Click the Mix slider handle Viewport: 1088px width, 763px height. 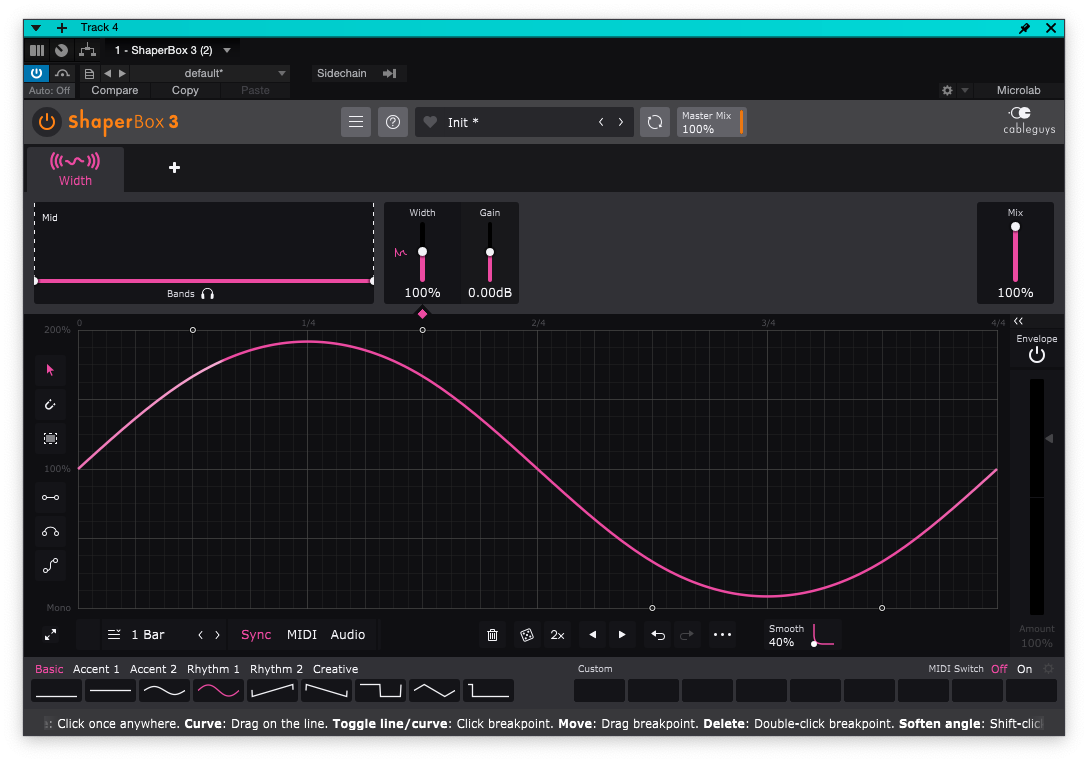tap(1015, 227)
